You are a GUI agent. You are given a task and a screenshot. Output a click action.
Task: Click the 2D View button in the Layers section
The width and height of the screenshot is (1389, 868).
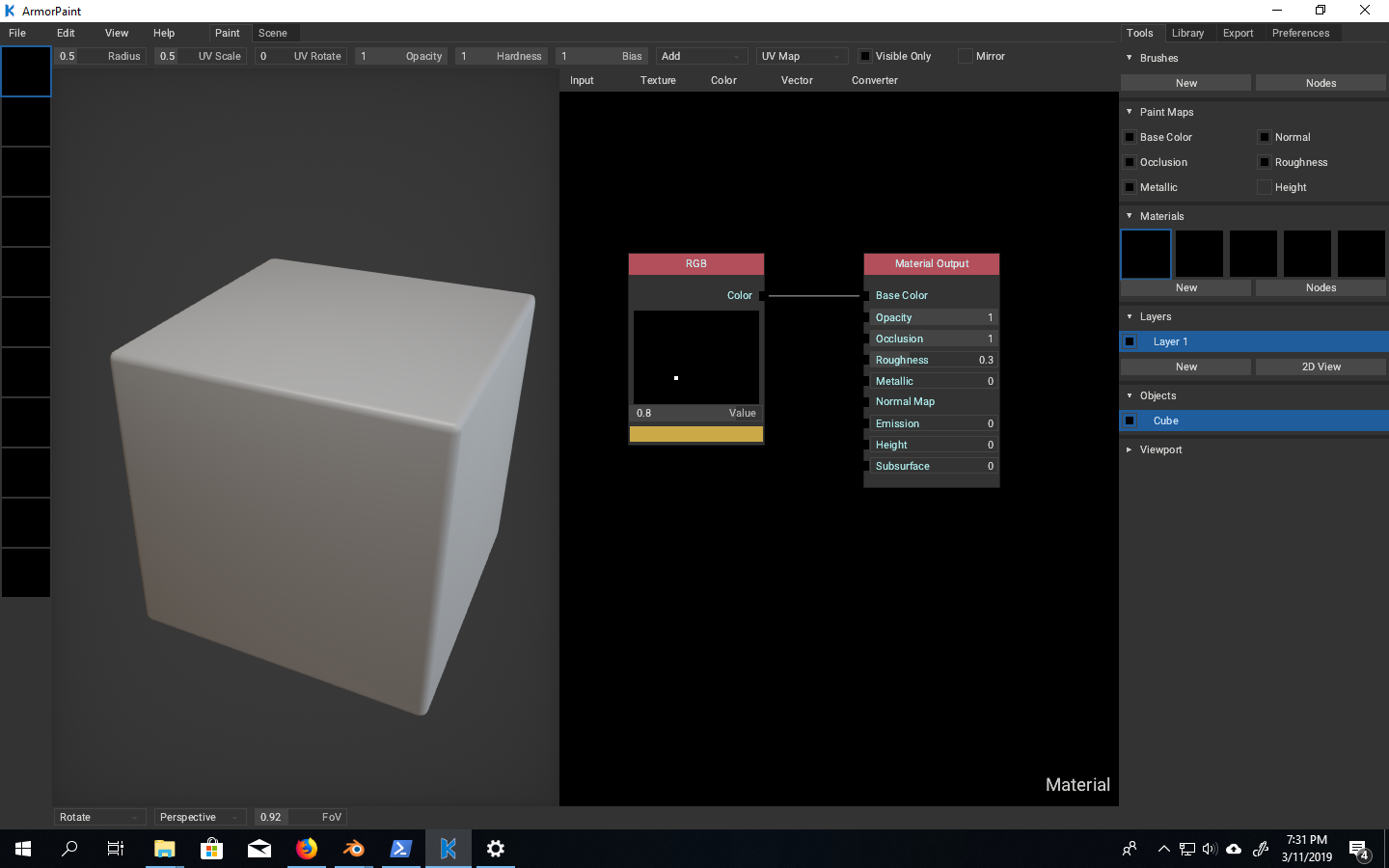tap(1321, 366)
